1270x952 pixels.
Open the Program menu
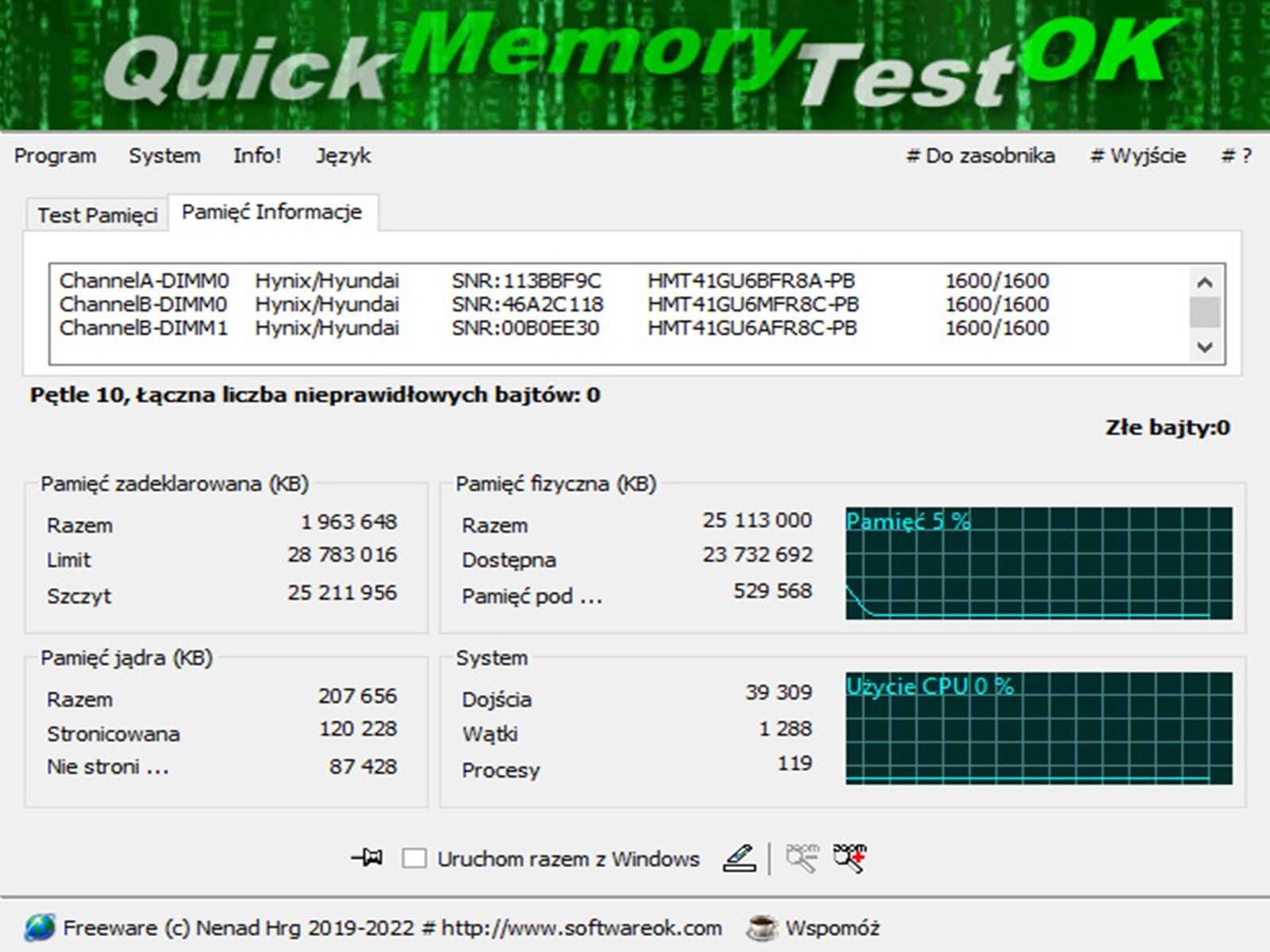pos(55,155)
